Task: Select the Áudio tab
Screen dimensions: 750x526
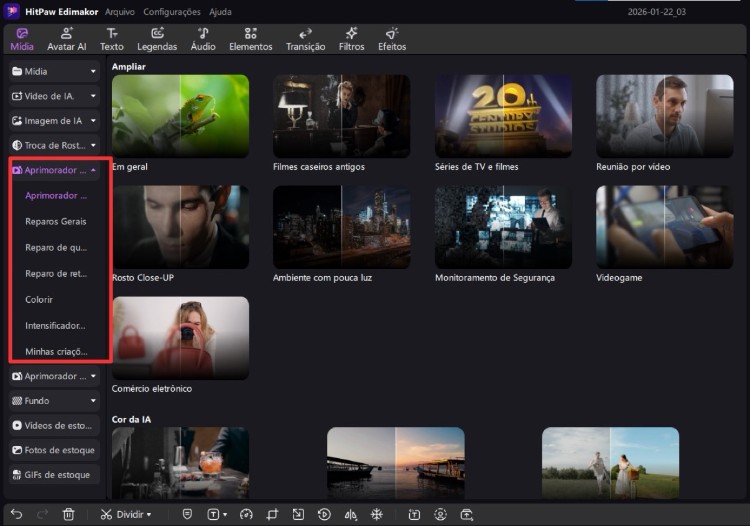Action: point(203,39)
